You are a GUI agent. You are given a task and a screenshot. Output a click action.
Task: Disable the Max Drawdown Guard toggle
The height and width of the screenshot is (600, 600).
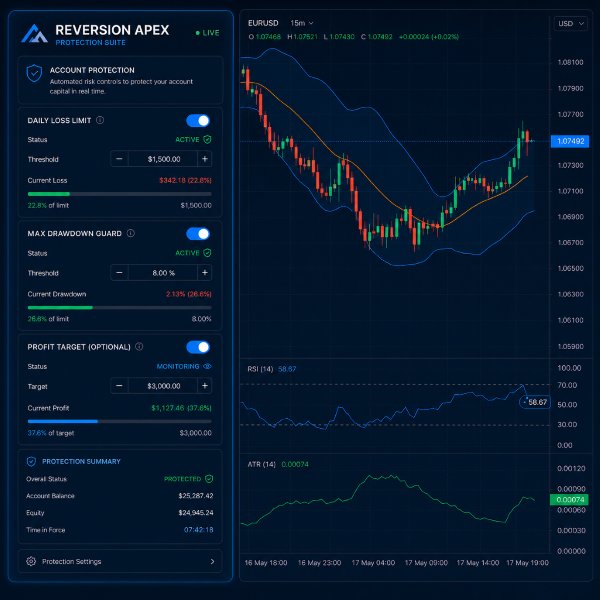(x=198, y=233)
